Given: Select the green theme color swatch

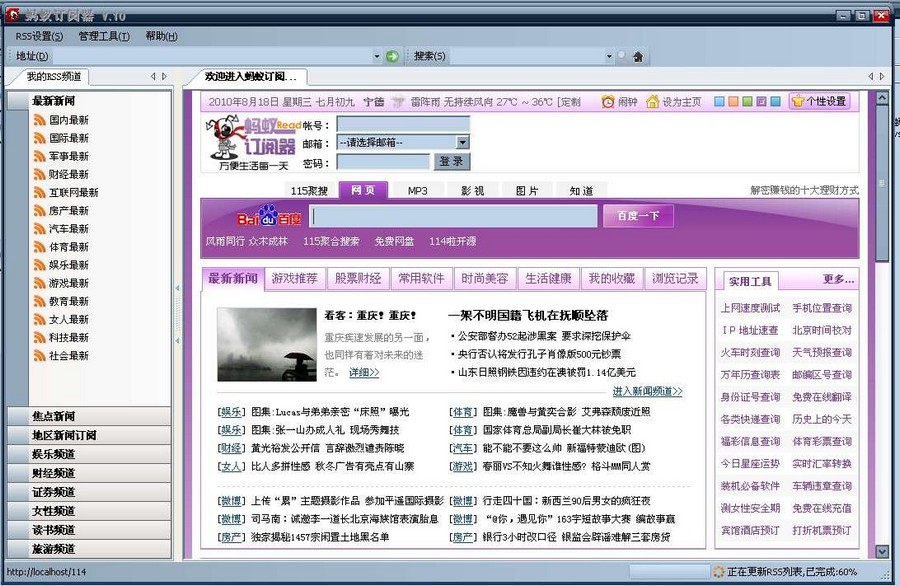Looking at the screenshot, I should click(x=747, y=102).
